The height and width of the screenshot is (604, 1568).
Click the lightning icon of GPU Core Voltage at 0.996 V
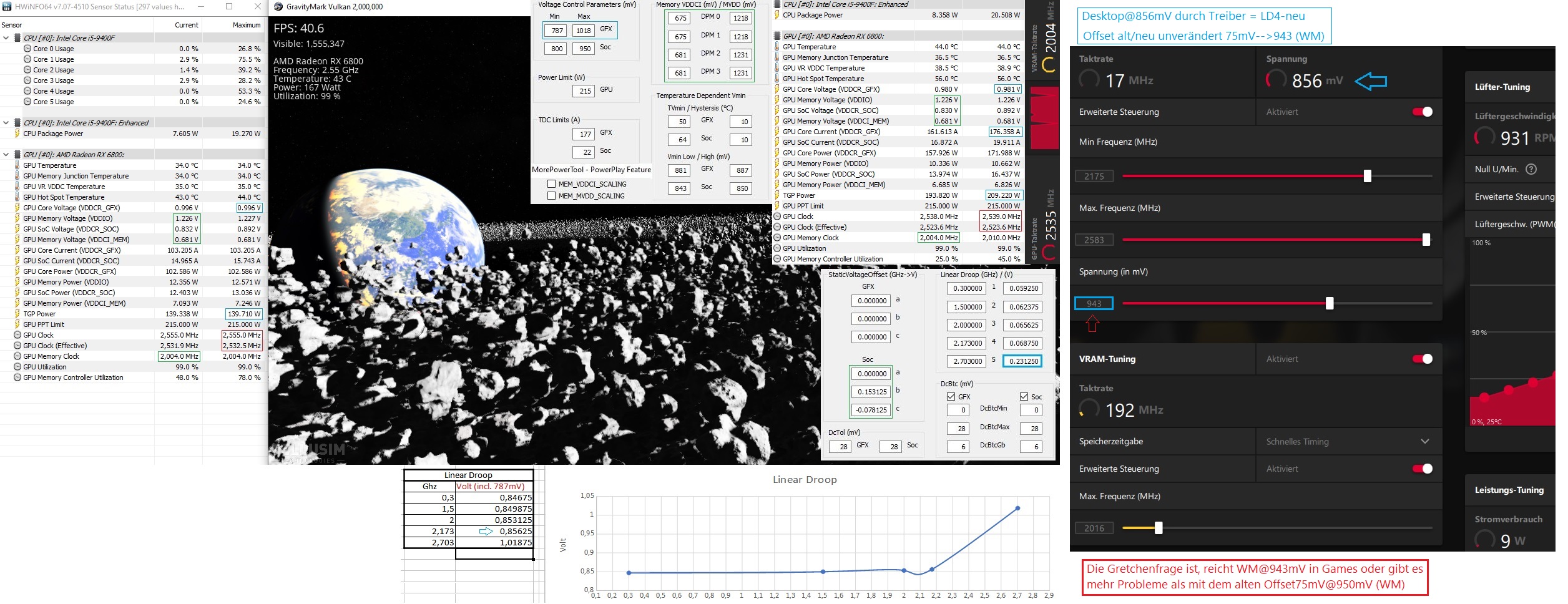point(17,208)
